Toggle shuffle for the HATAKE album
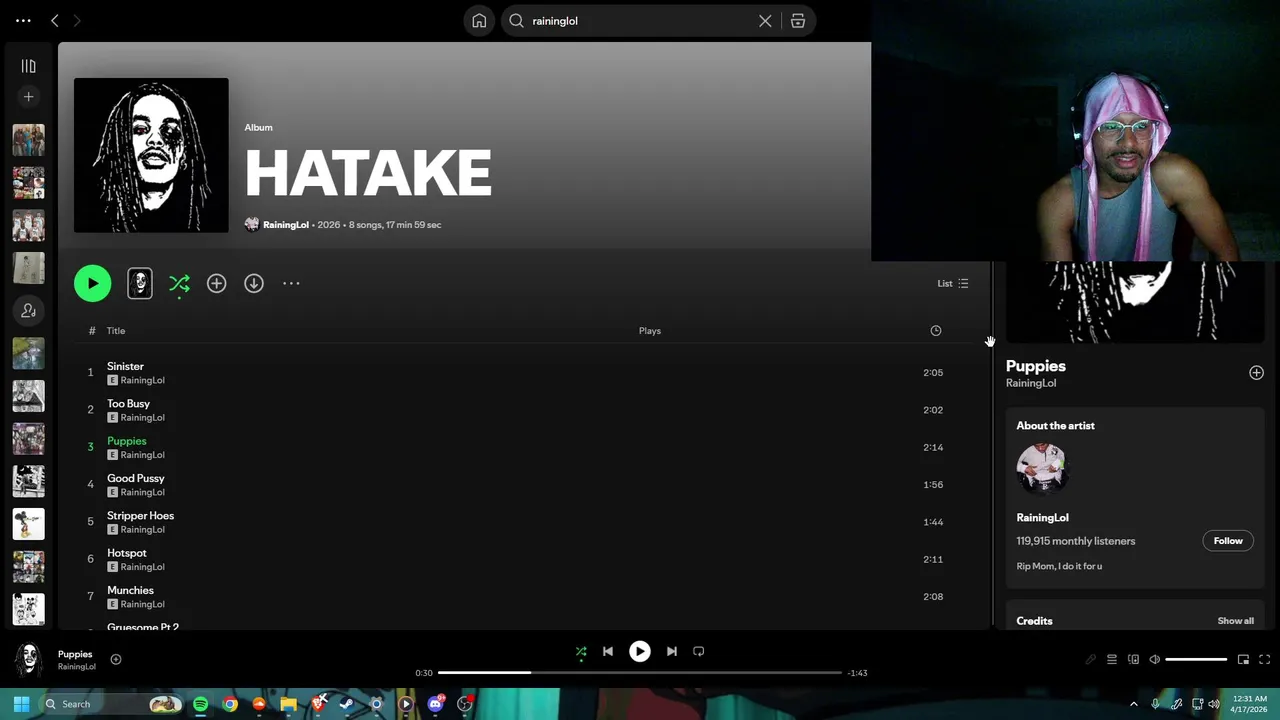 click(x=179, y=284)
